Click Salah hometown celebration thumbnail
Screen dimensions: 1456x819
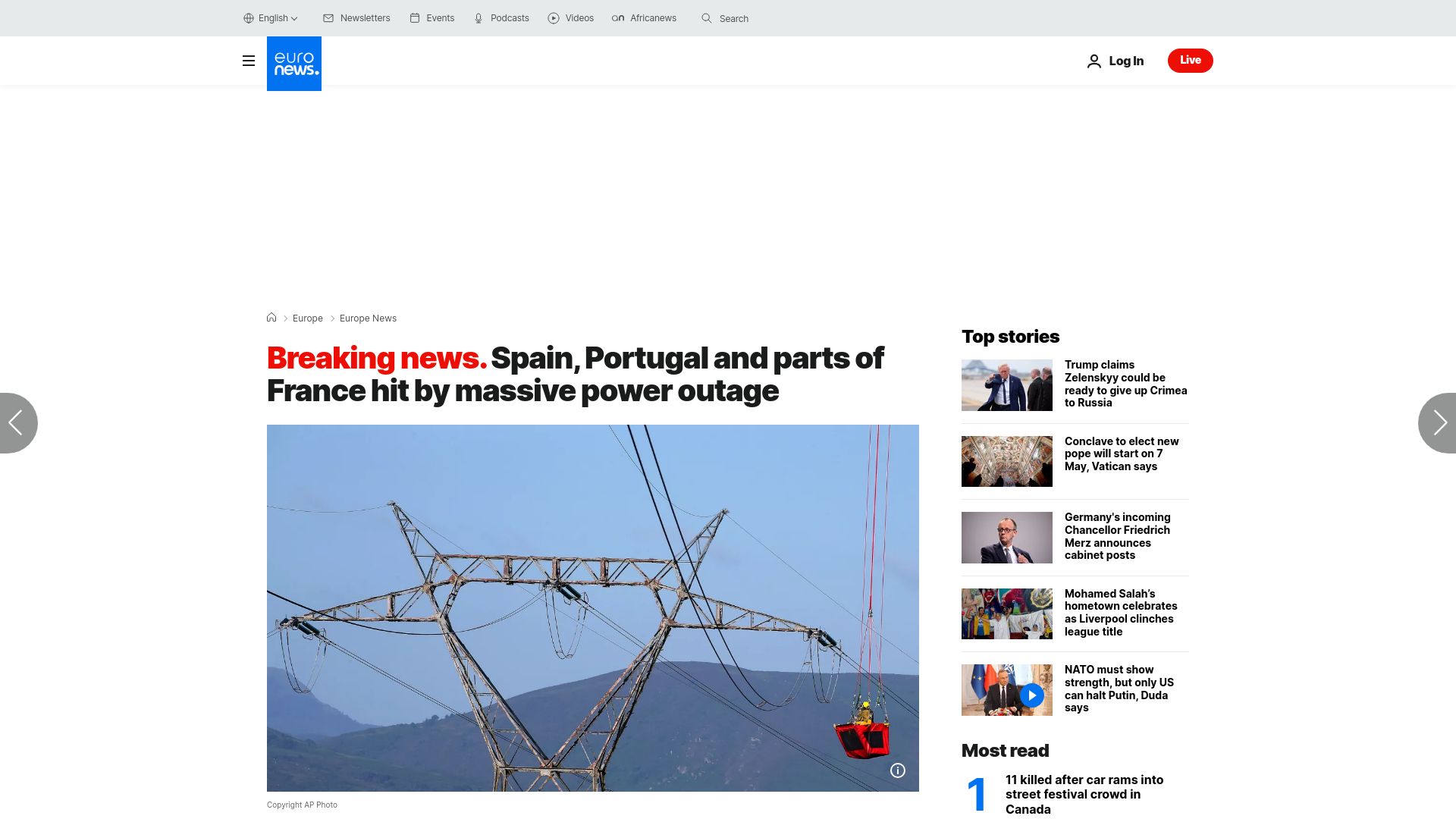point(1007,614)
